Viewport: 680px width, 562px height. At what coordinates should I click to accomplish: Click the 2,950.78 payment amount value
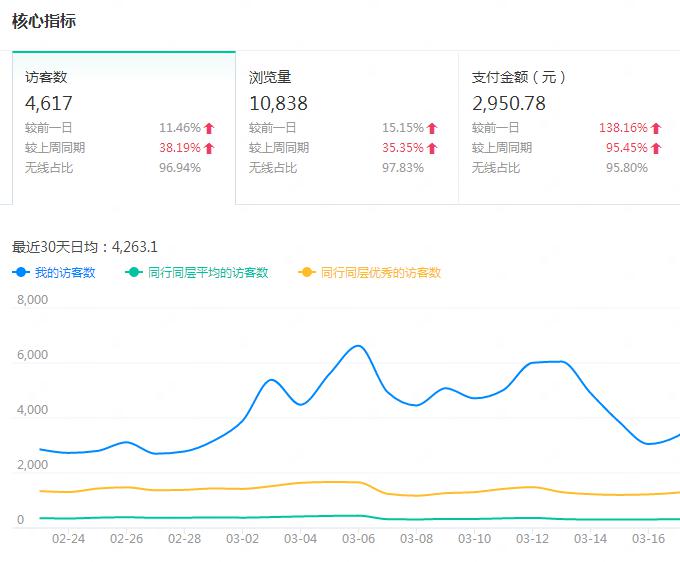click(509, 103)
